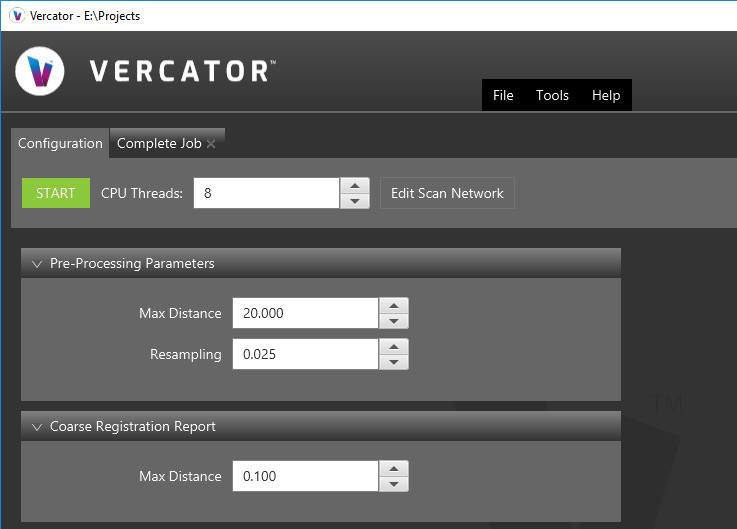Image resolution: width=737 pixels, height=529 pixels.
Task: Decrease Pre-Processing Max Distance value
Action: [394, 321]
